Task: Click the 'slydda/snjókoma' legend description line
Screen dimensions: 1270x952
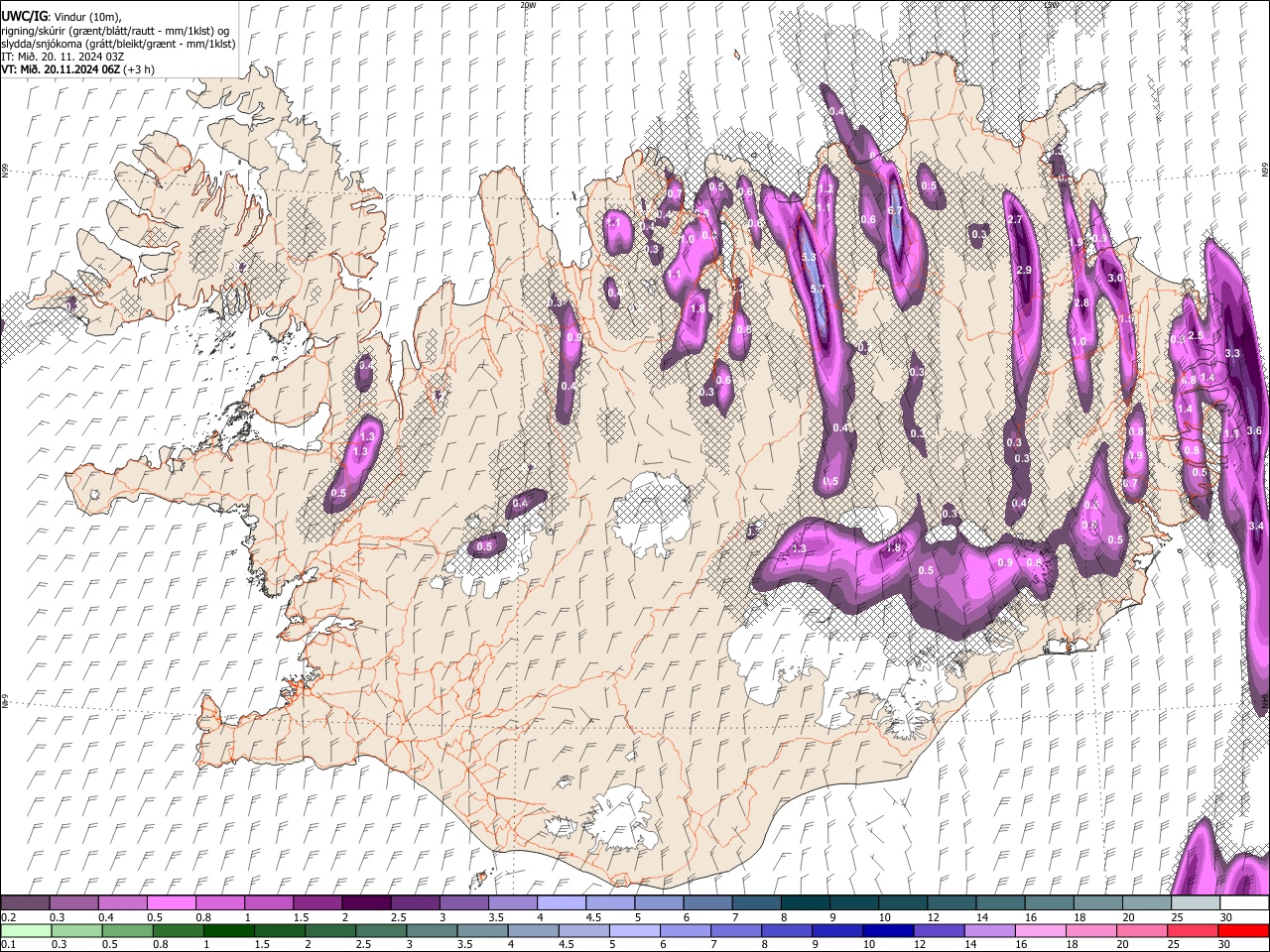Action: pyautogui.click(x=118, y=44)
